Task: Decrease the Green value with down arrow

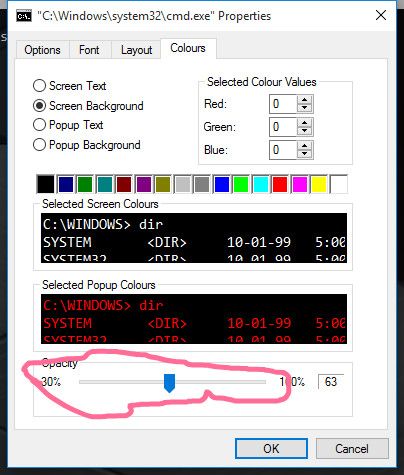Action: click(x=304, y=131)
